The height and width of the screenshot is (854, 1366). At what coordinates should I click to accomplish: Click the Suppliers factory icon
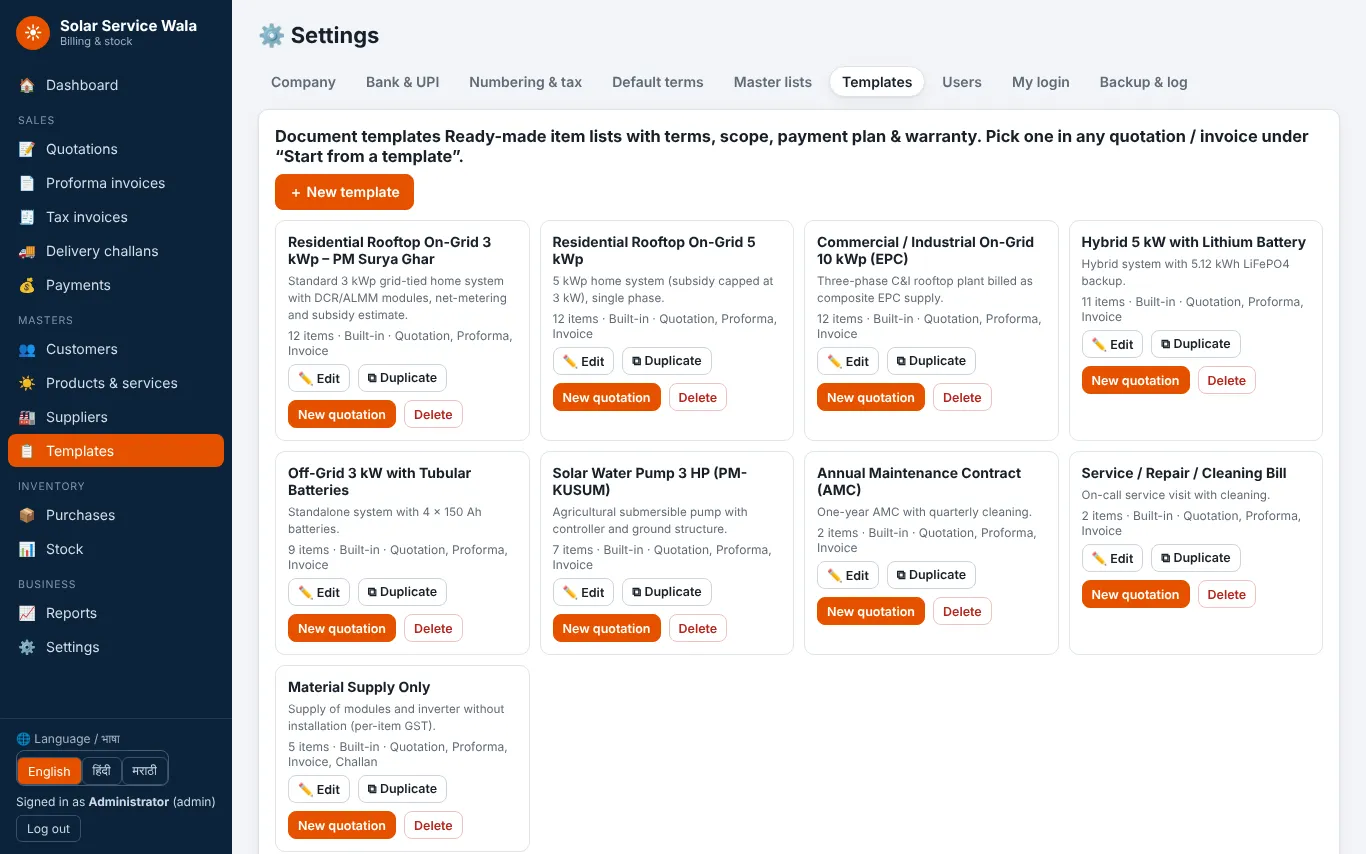(x=27, y=417)
